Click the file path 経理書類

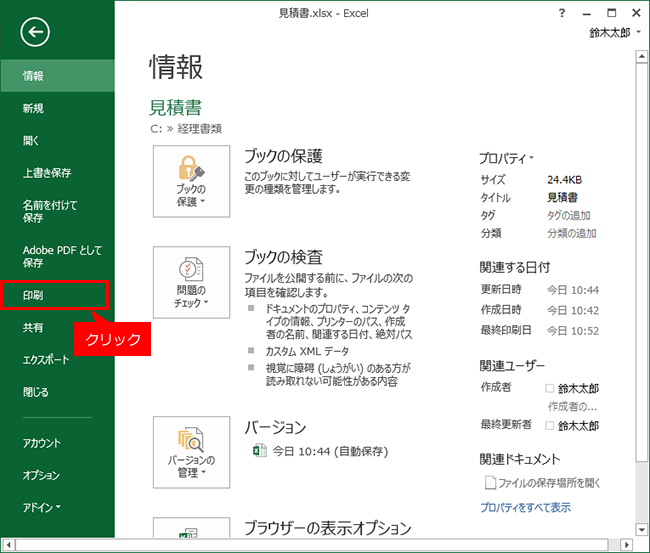[199, 129]
